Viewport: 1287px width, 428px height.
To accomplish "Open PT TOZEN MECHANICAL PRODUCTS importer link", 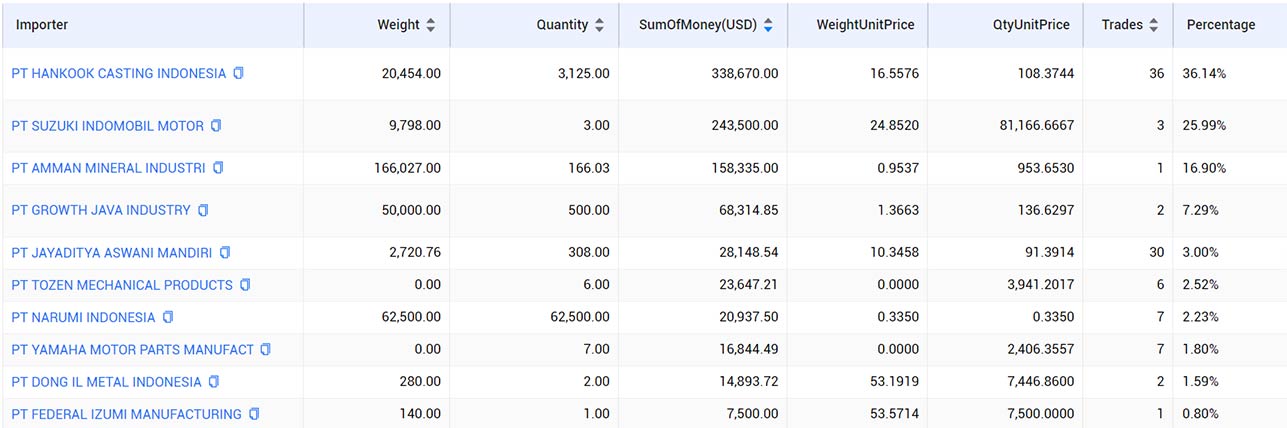I will click(x=122, y=285).
